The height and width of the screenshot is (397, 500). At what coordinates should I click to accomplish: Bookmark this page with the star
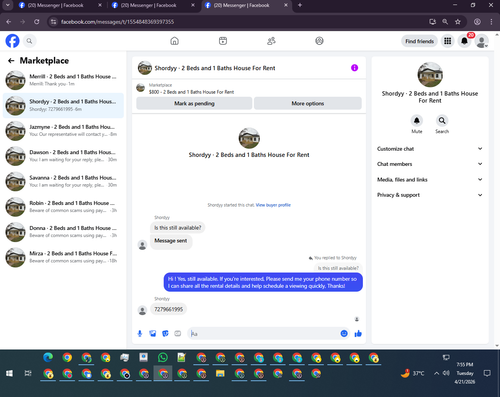tap(458, 22)
